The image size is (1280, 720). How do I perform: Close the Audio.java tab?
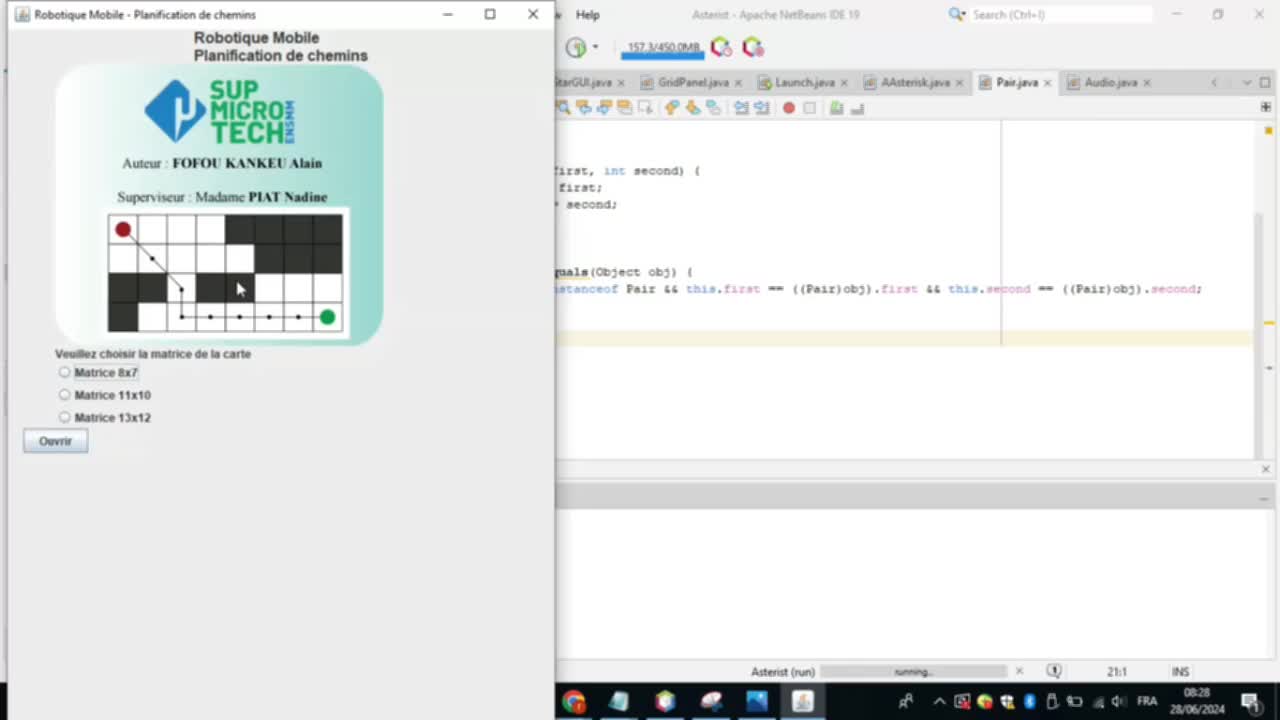1147,83
